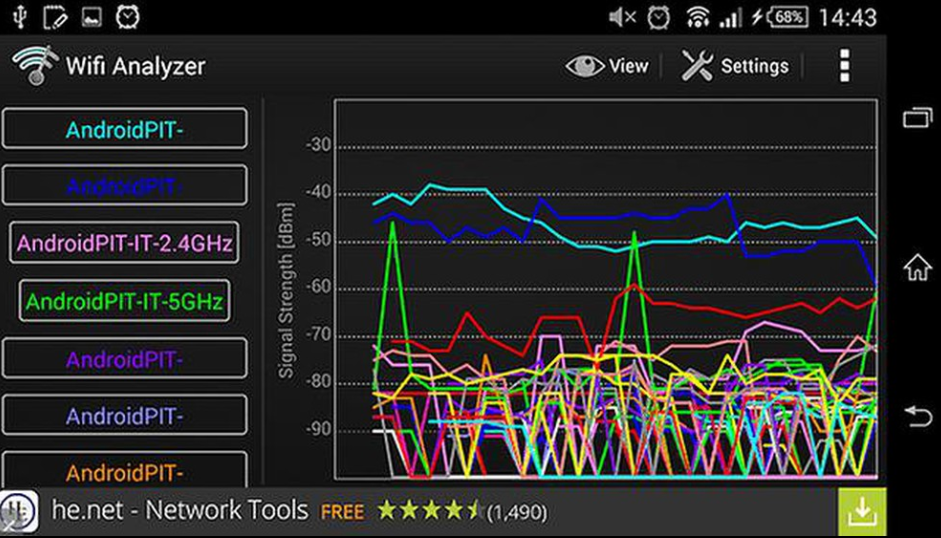941x538 pixels.
Task: Tap the note-edit notification icon
Action: pos(55,17)
